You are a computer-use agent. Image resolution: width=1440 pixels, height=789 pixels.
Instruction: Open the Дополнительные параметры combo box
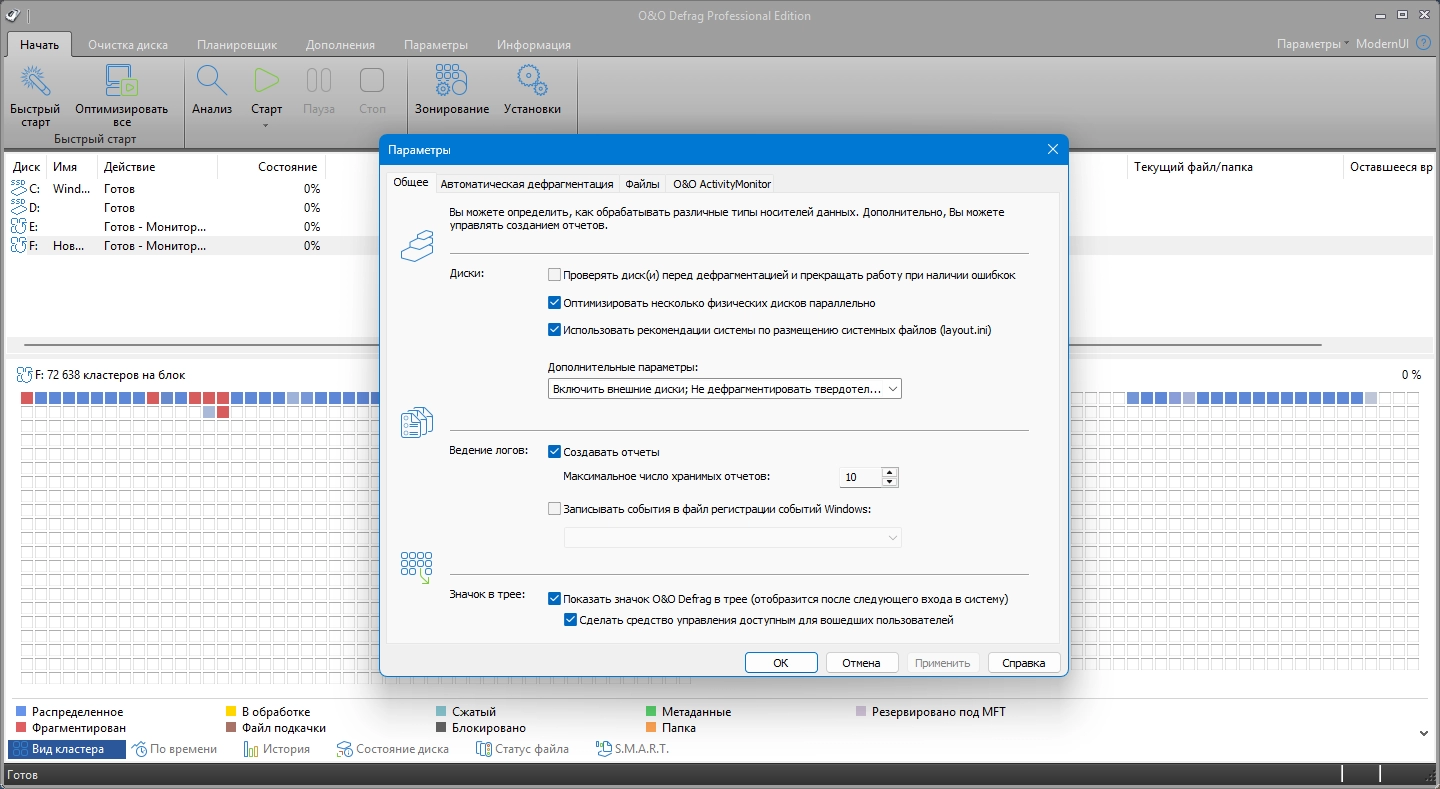725,388
